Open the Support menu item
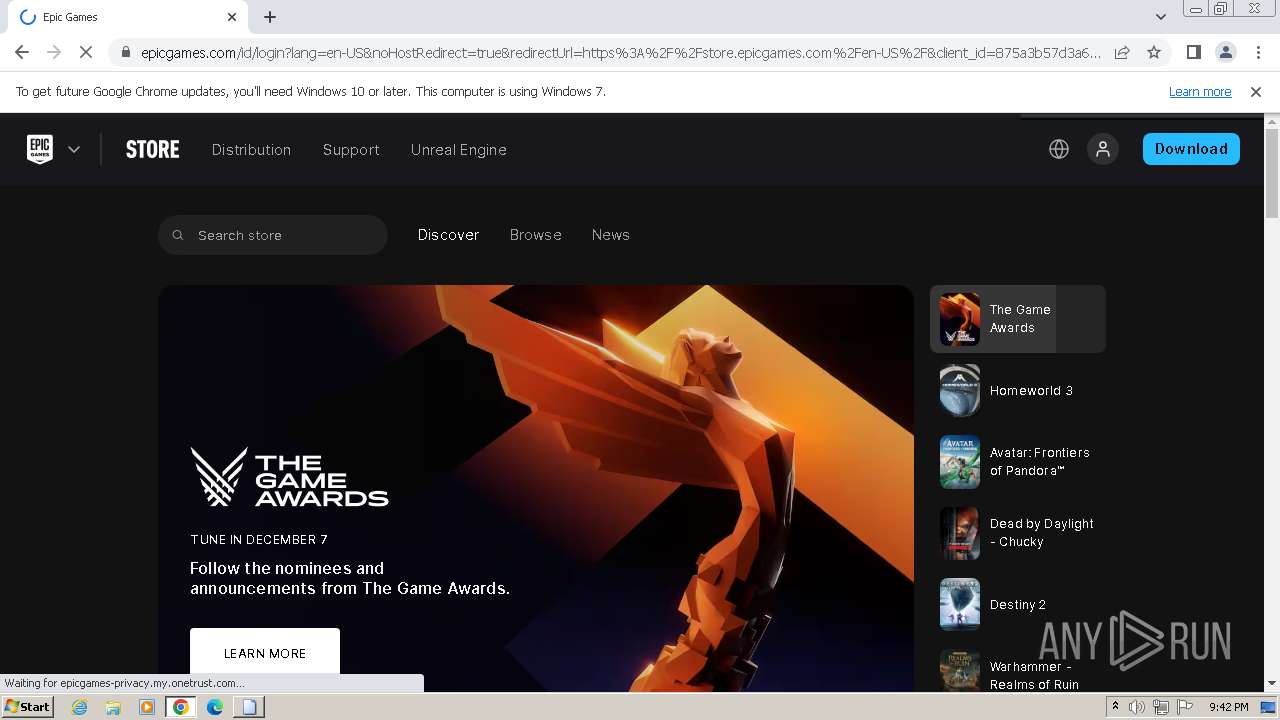Screen dimensions: 1280x720 pyautogui.click(x=351, y=149)
